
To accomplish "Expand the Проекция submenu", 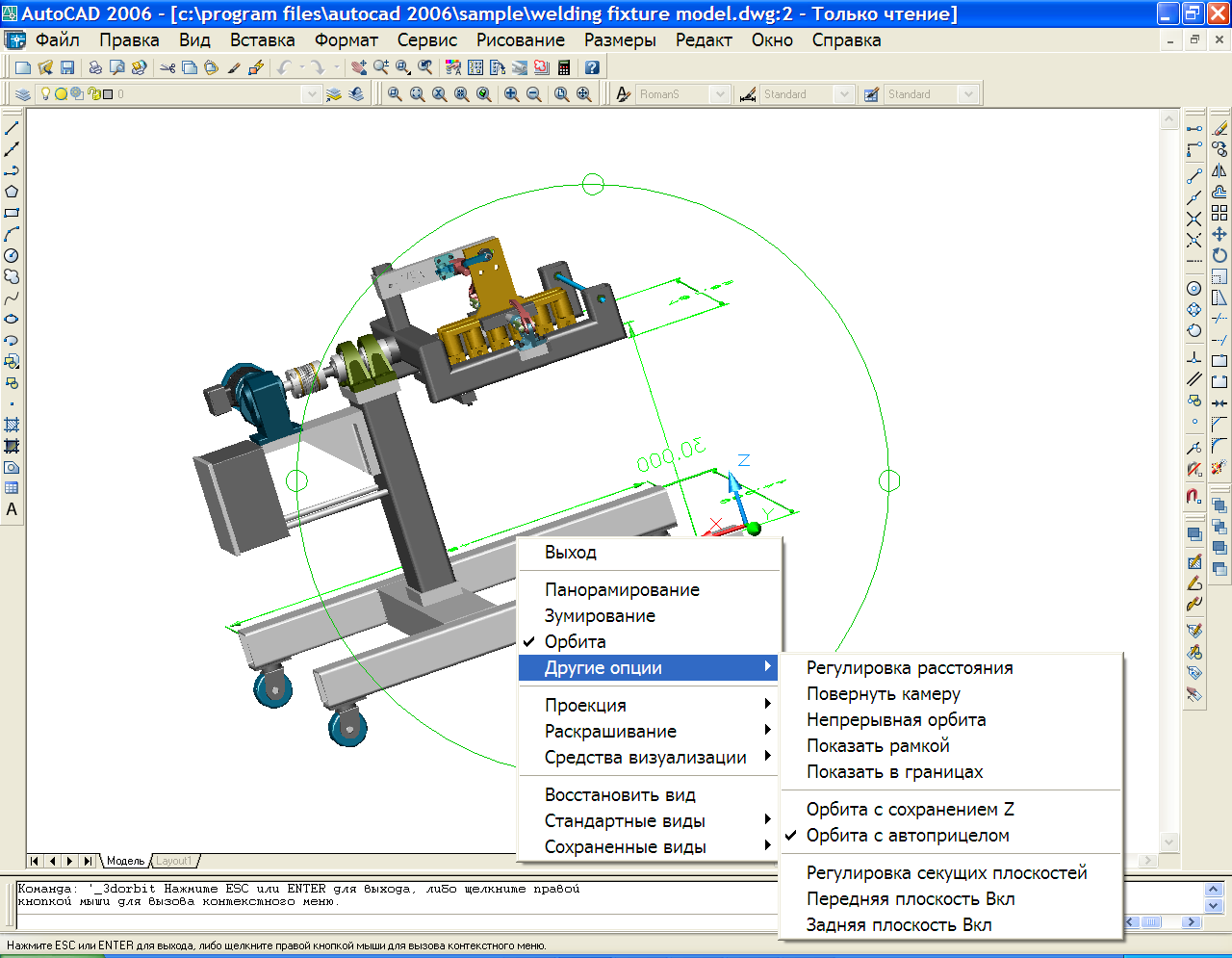I will (648, 706).
